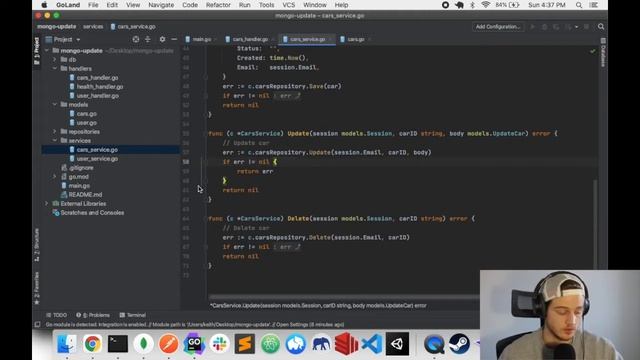640x360 pixels.
Task: Open the Structure tool window stripe
Action: pos(37,244)
